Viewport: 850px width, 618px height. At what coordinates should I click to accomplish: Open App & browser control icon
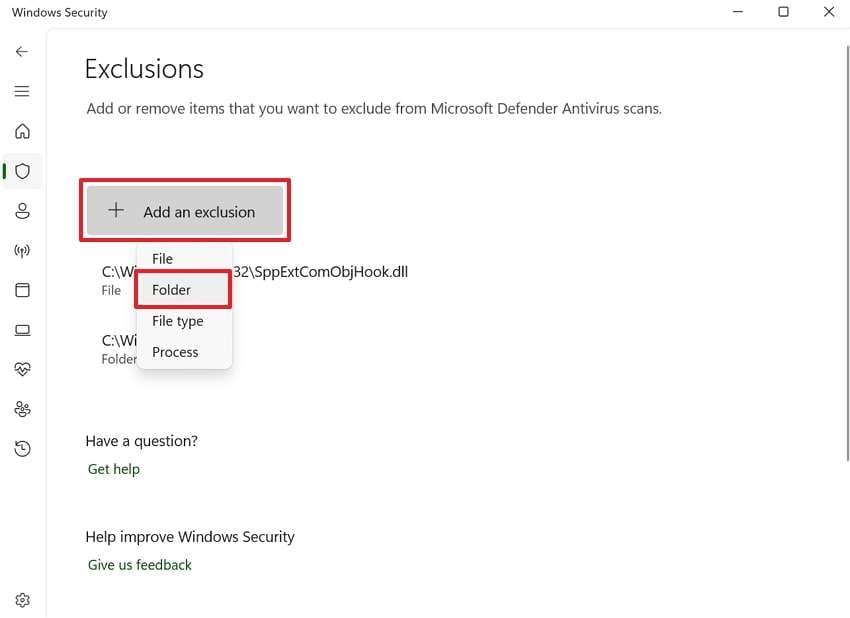pos(22,290)
